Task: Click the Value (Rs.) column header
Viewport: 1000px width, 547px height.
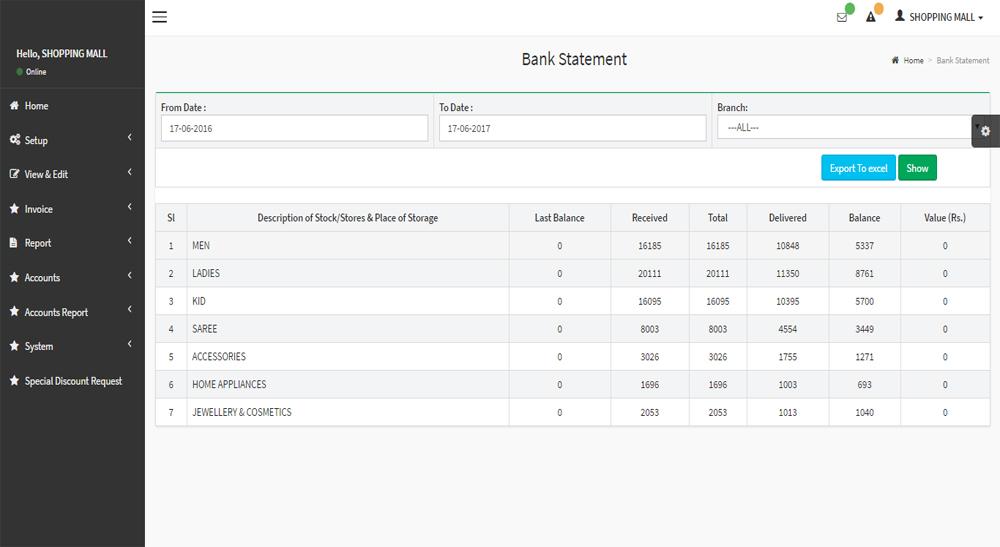Action: tap(945, 217)
